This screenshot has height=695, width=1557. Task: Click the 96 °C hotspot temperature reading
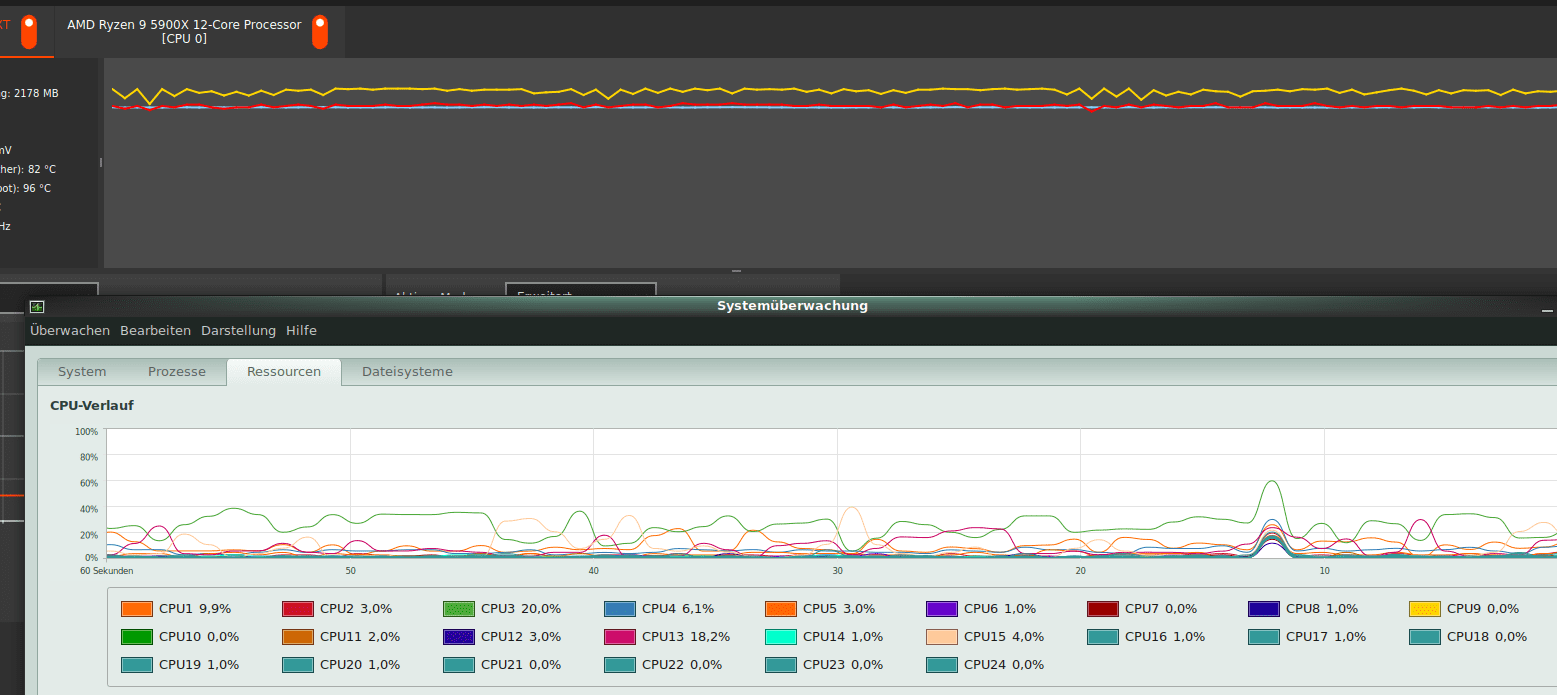37,188
